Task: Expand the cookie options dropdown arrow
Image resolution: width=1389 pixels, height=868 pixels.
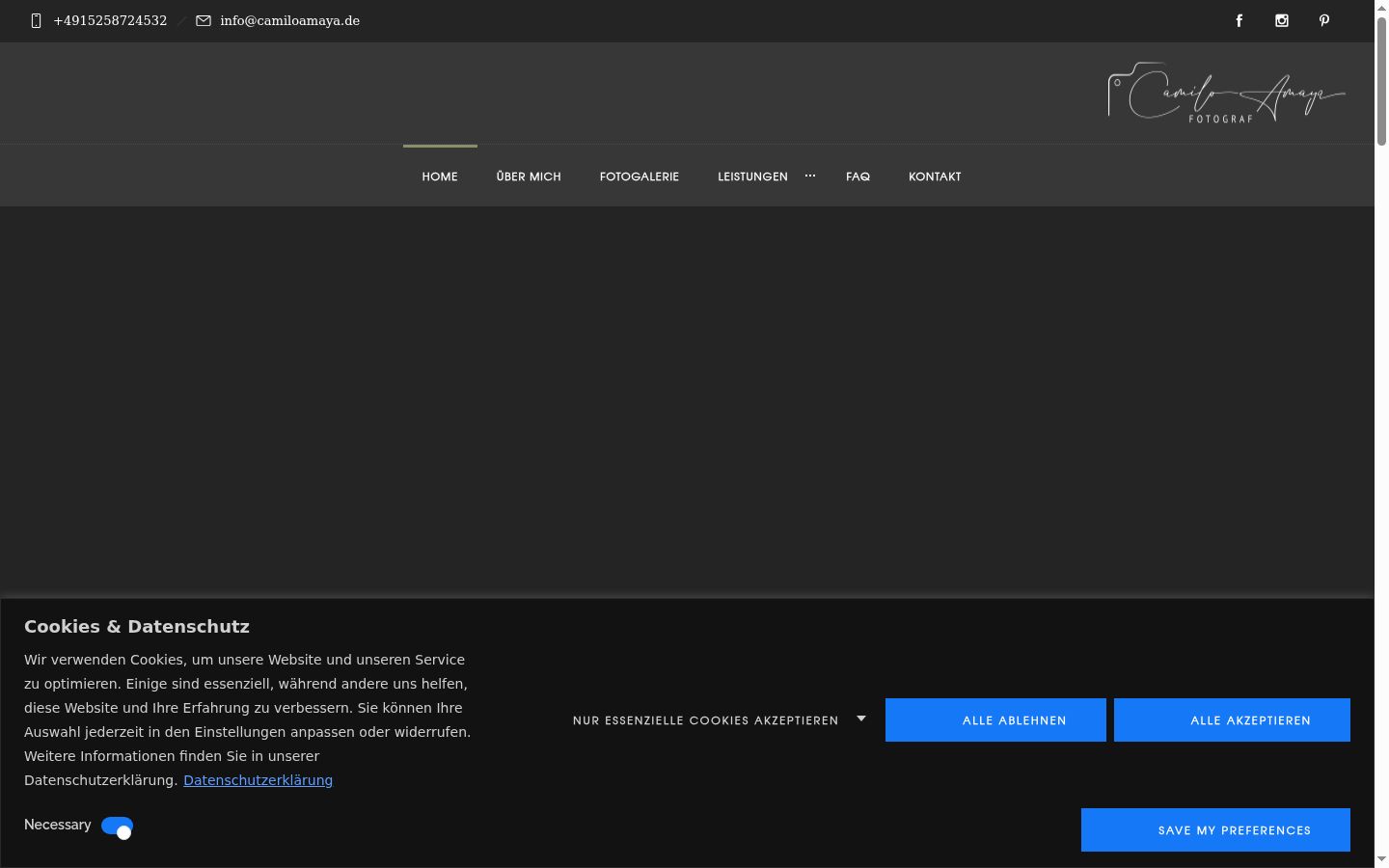Action: coord(861,719)
